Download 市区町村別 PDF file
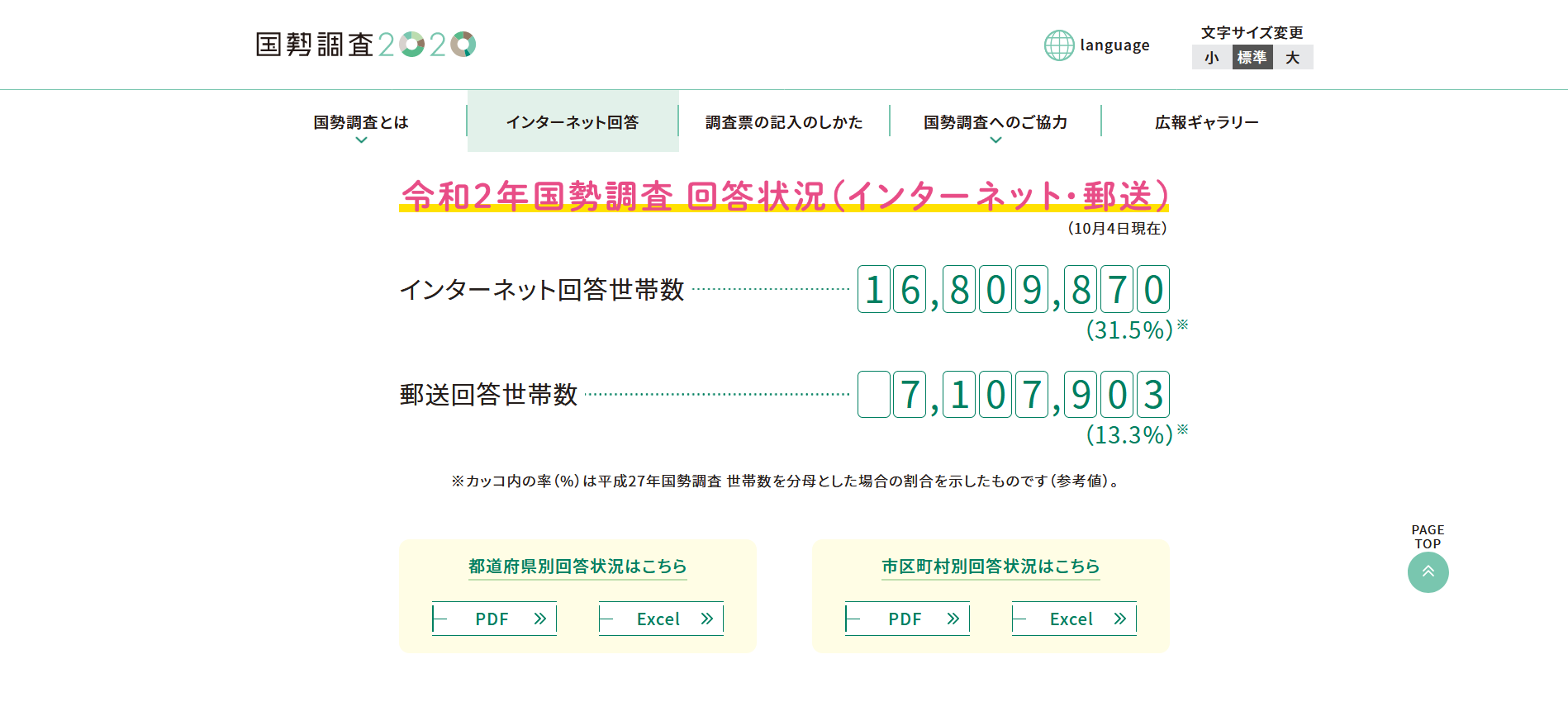Image resolution: width=1568 pixels, height=716 pixels. point(907,619)
